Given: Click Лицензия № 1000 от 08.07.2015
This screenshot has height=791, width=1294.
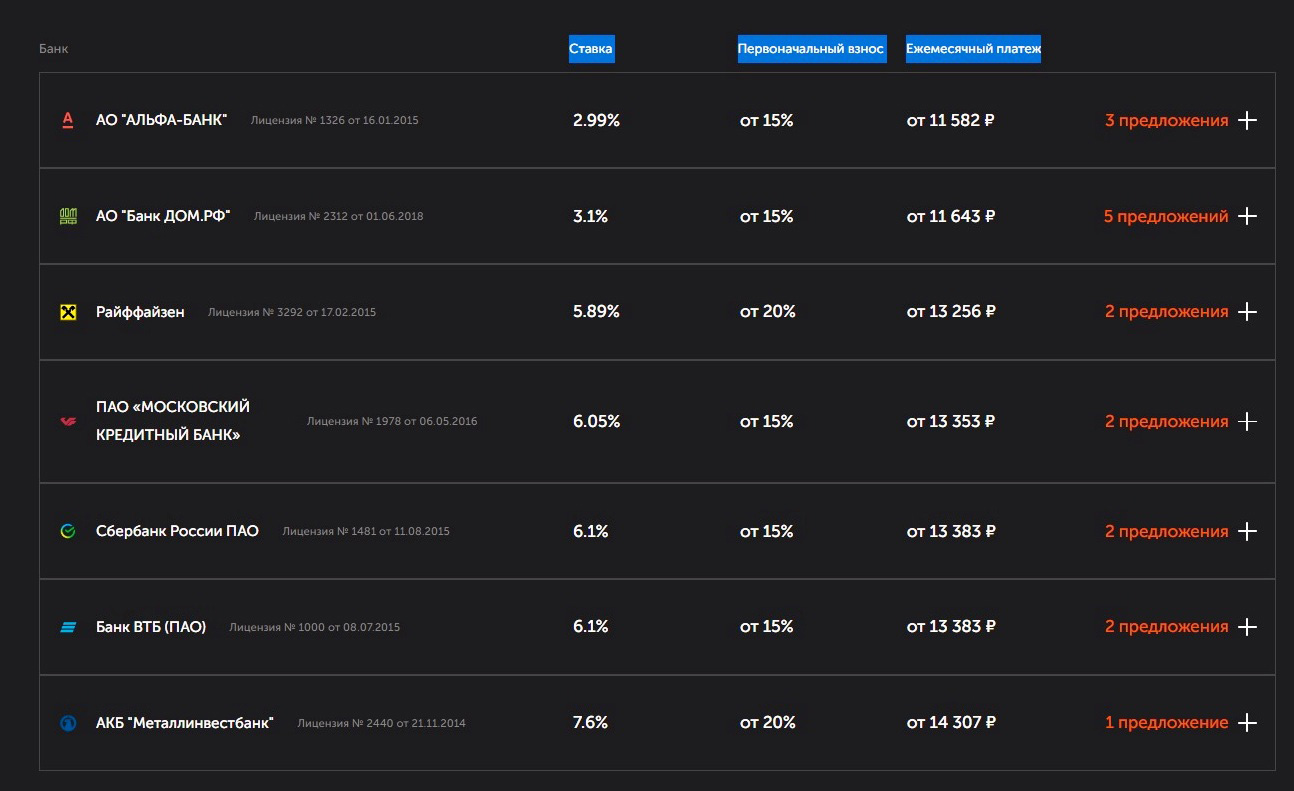Looking at the screenshot, I should [315, 628].
